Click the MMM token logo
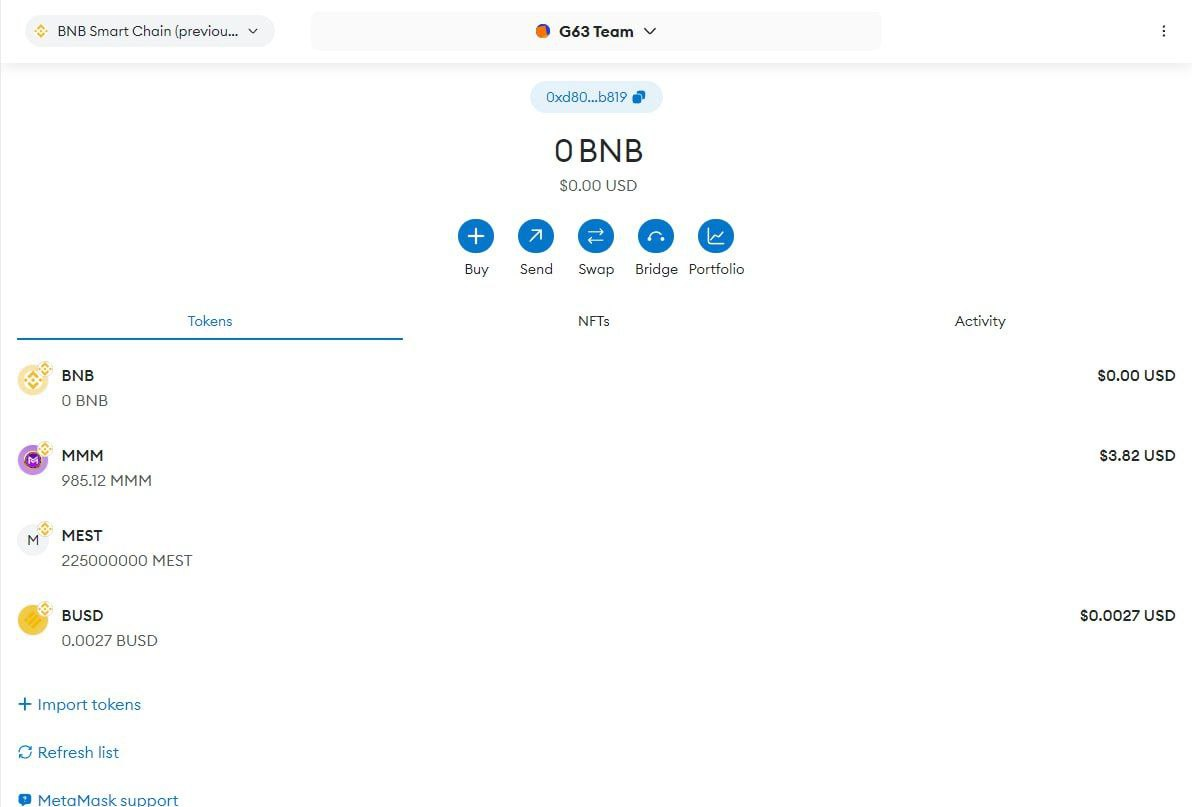The height and width of the screenshot is (807, 1192). (33, 460)
